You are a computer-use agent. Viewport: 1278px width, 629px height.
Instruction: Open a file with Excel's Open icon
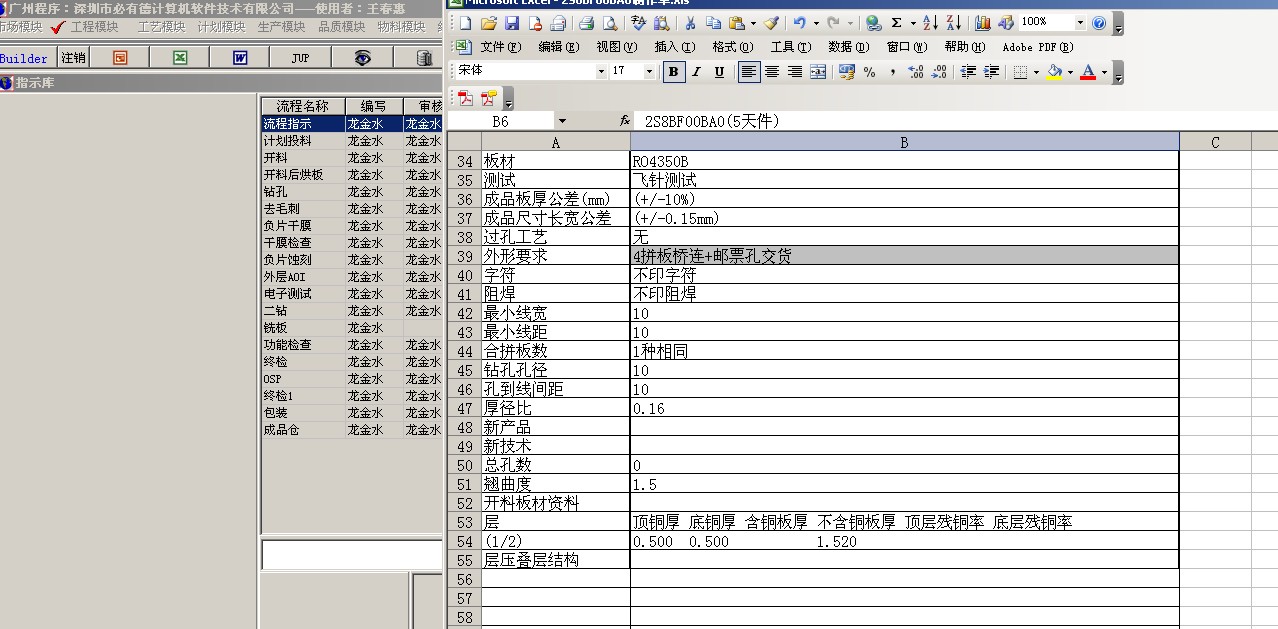488,22
